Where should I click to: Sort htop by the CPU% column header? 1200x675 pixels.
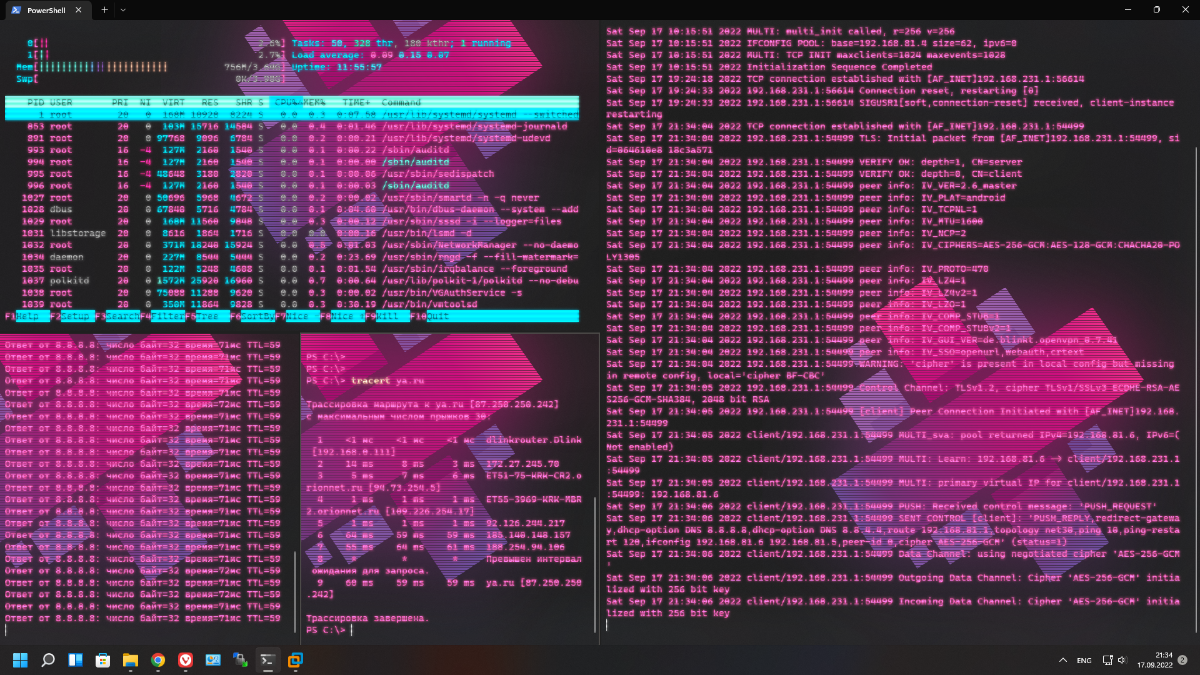tap(288, 102)
